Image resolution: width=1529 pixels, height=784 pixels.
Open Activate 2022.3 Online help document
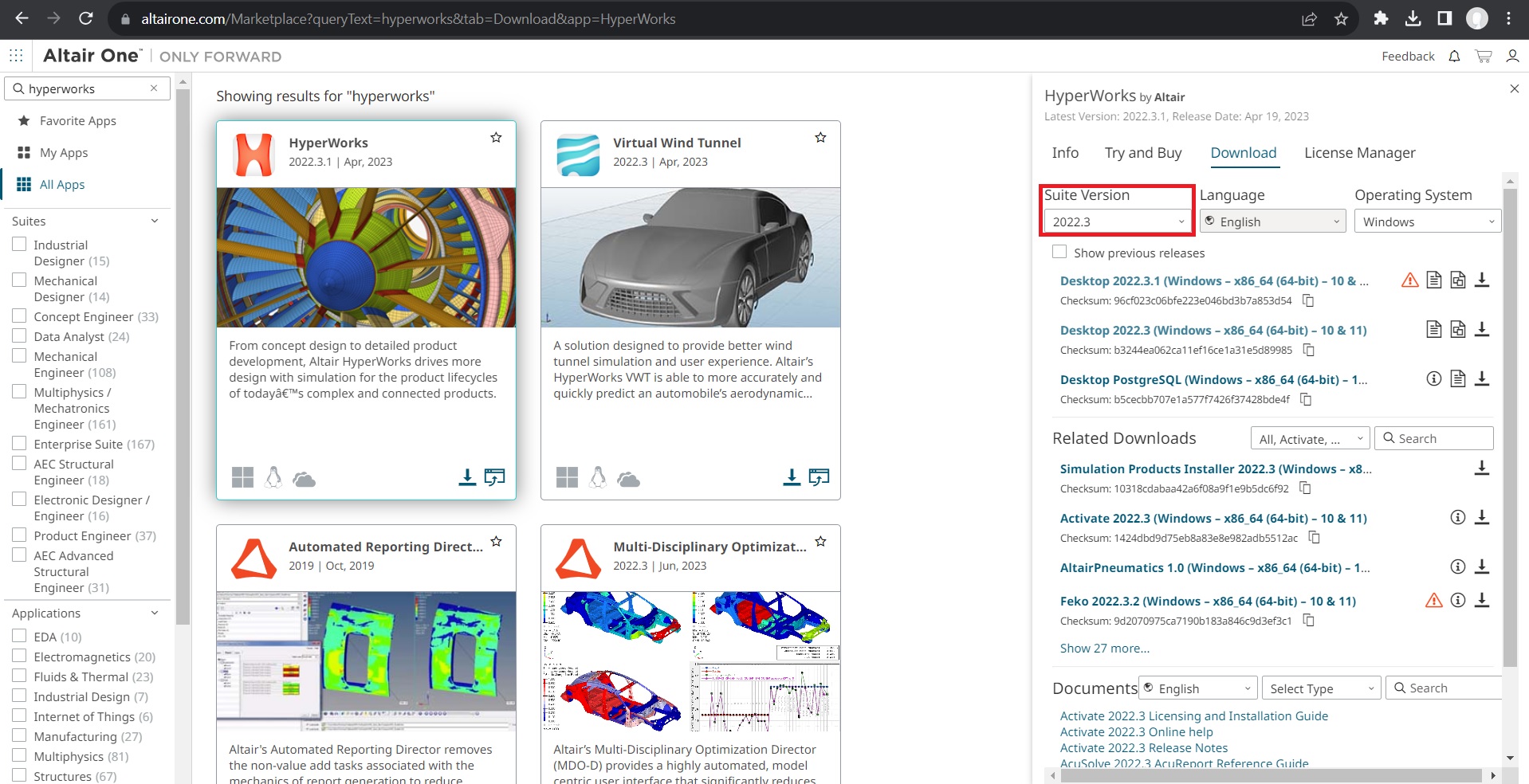[x=1135, y=731]
